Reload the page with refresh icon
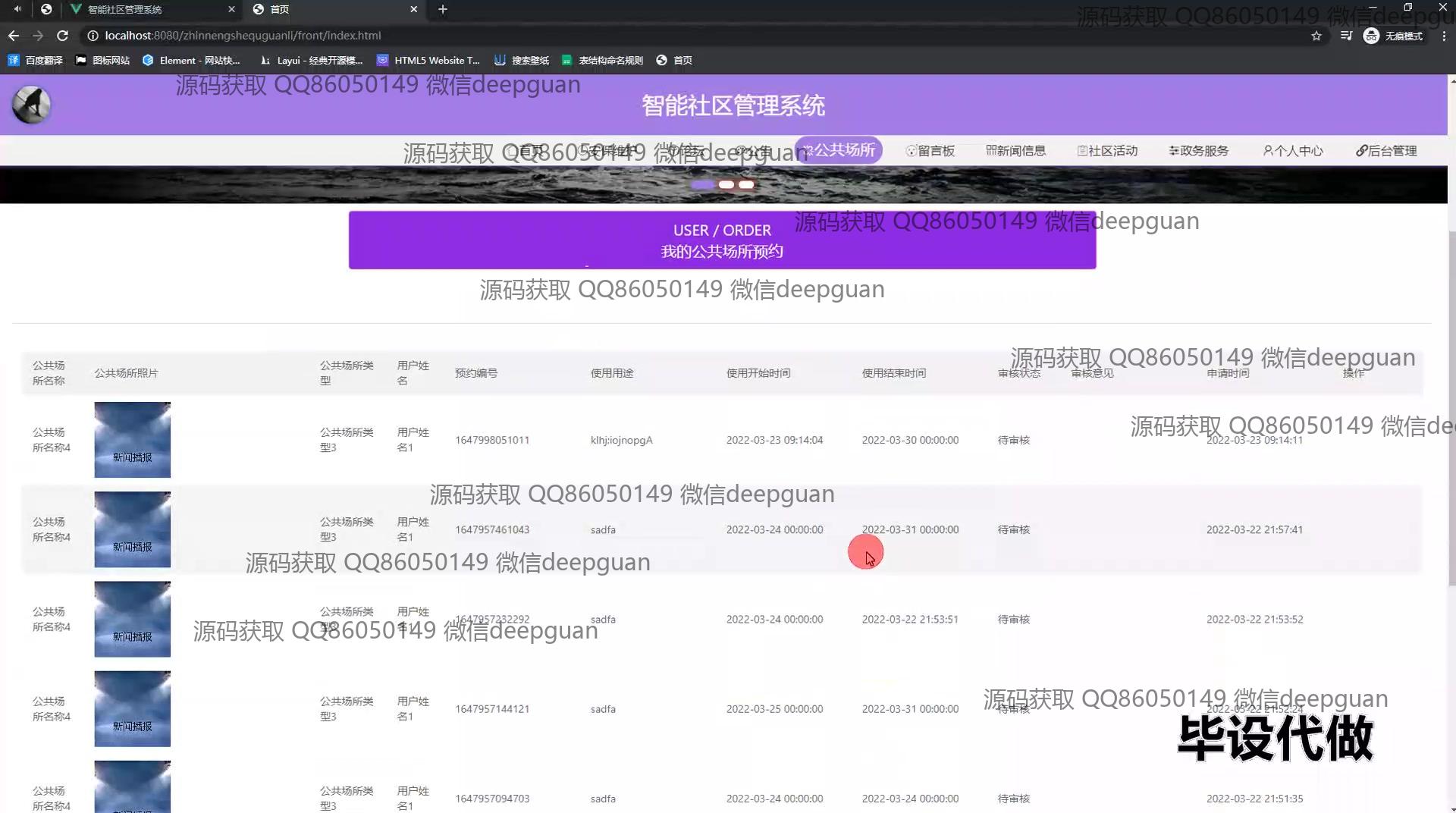1456x813 pixels. click(x=63, y=36)
